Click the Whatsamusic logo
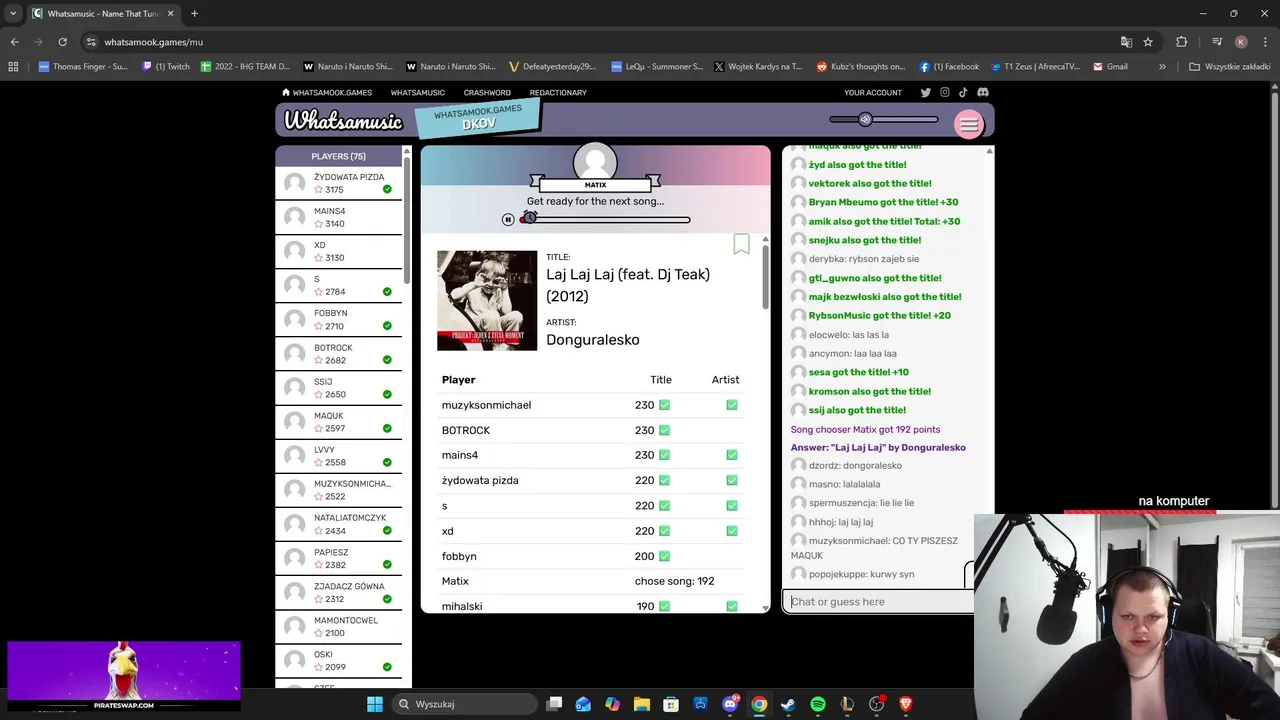Viewport: 1280px width, 720px height. point(343,121)
